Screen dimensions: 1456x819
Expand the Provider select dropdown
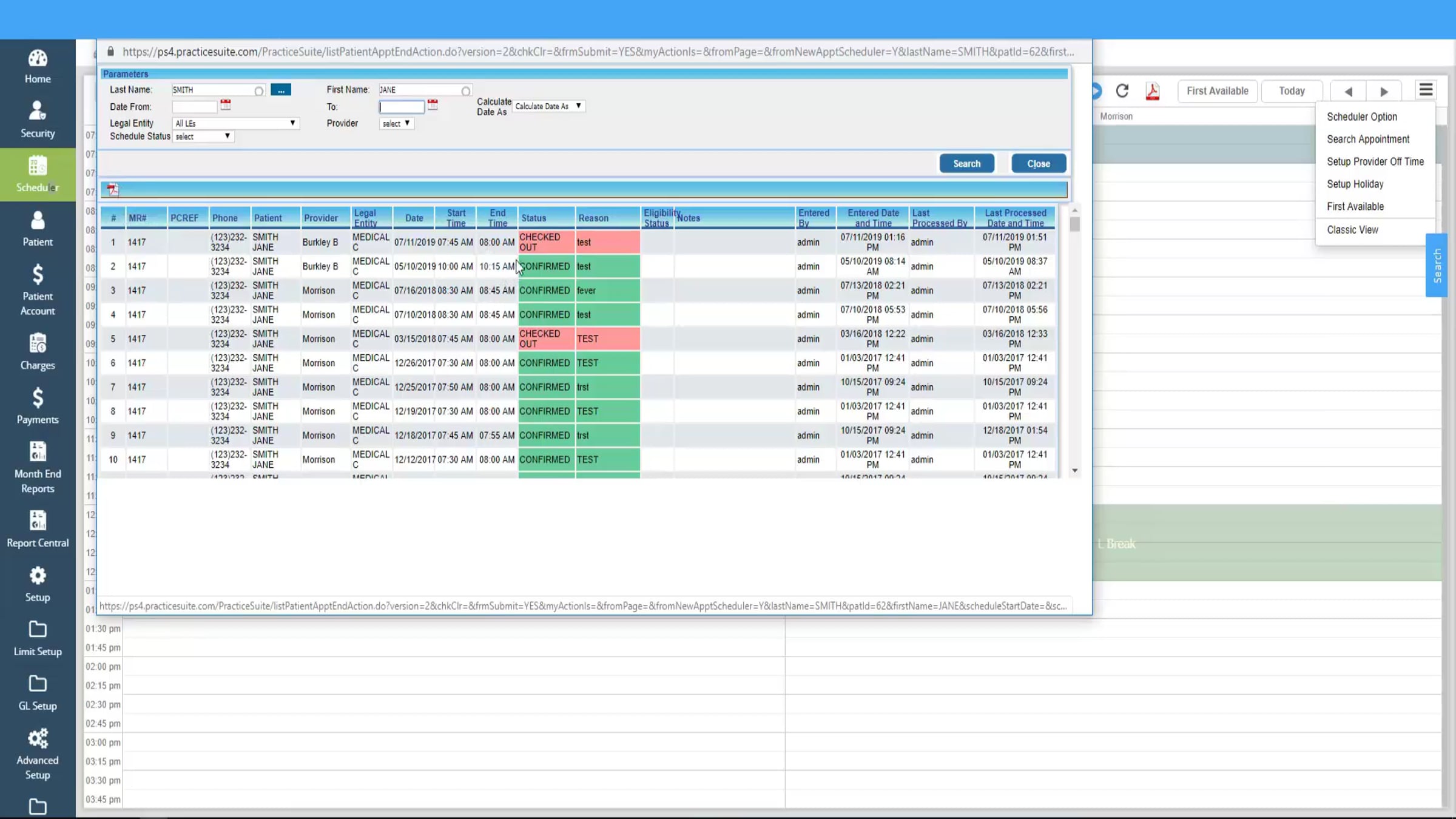(x=397, y=123)
